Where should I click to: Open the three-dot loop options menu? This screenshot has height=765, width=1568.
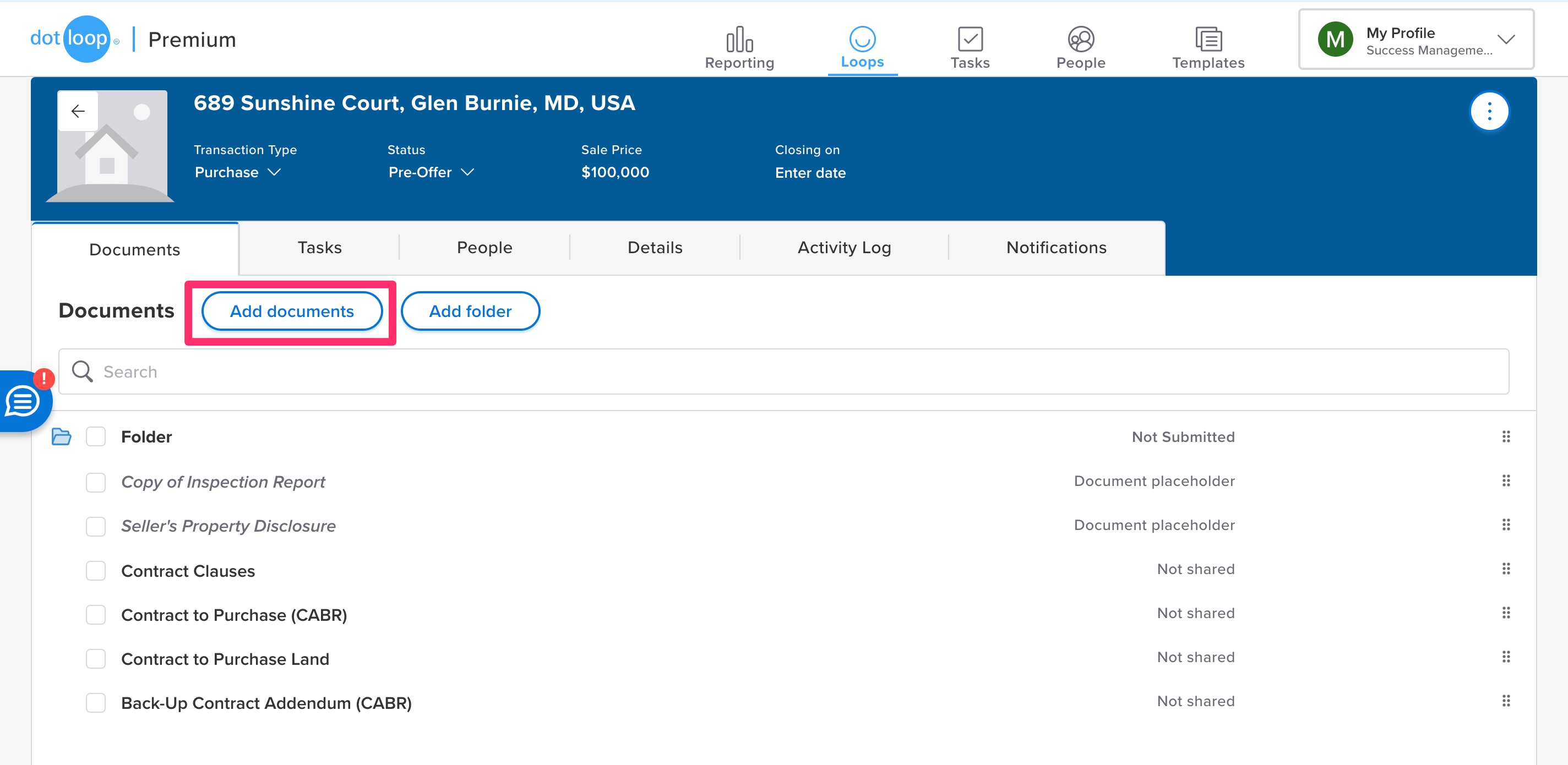coord(1488,111)
